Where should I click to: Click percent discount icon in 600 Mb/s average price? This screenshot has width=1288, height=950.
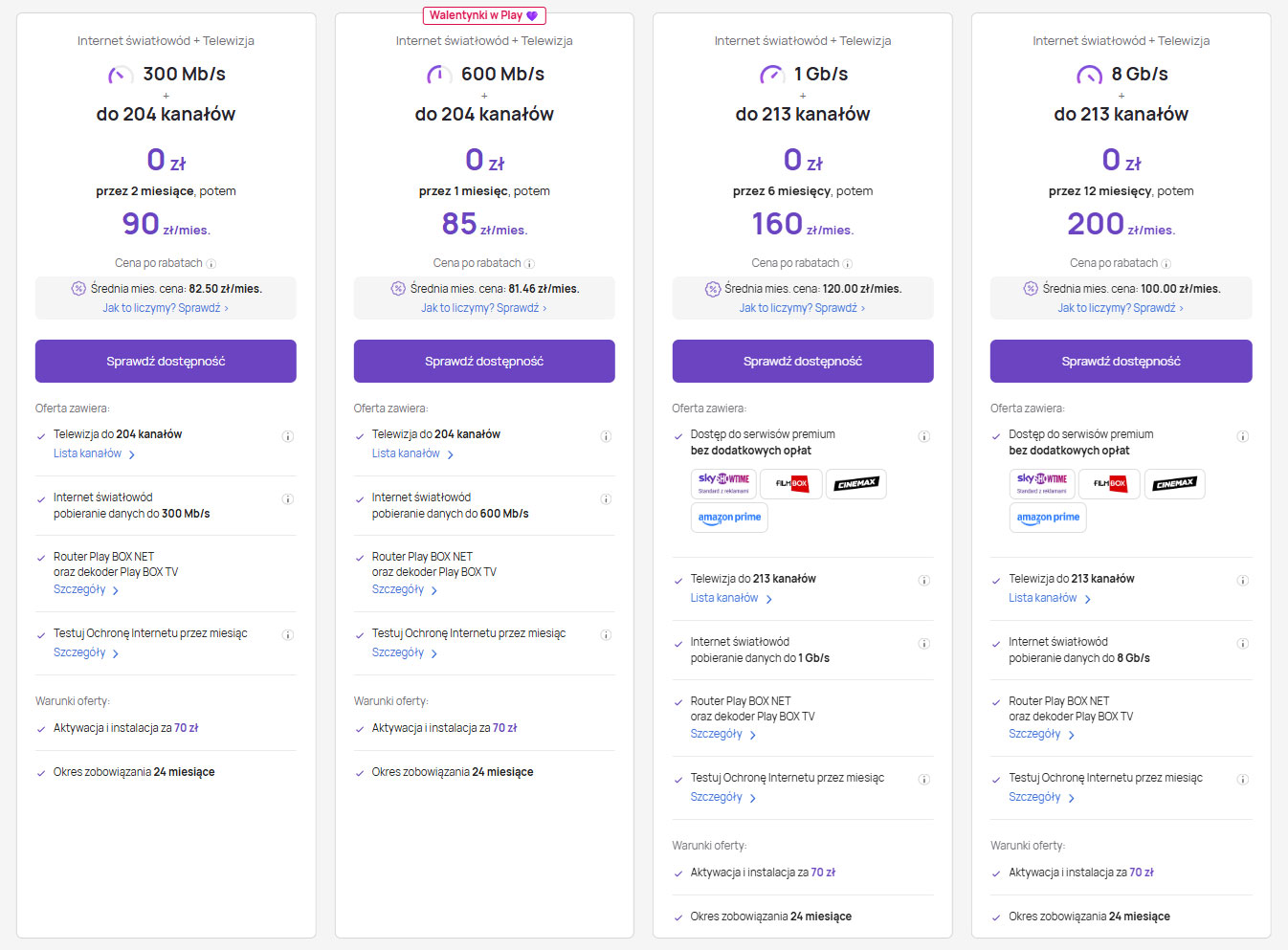(x=398, y=289)
